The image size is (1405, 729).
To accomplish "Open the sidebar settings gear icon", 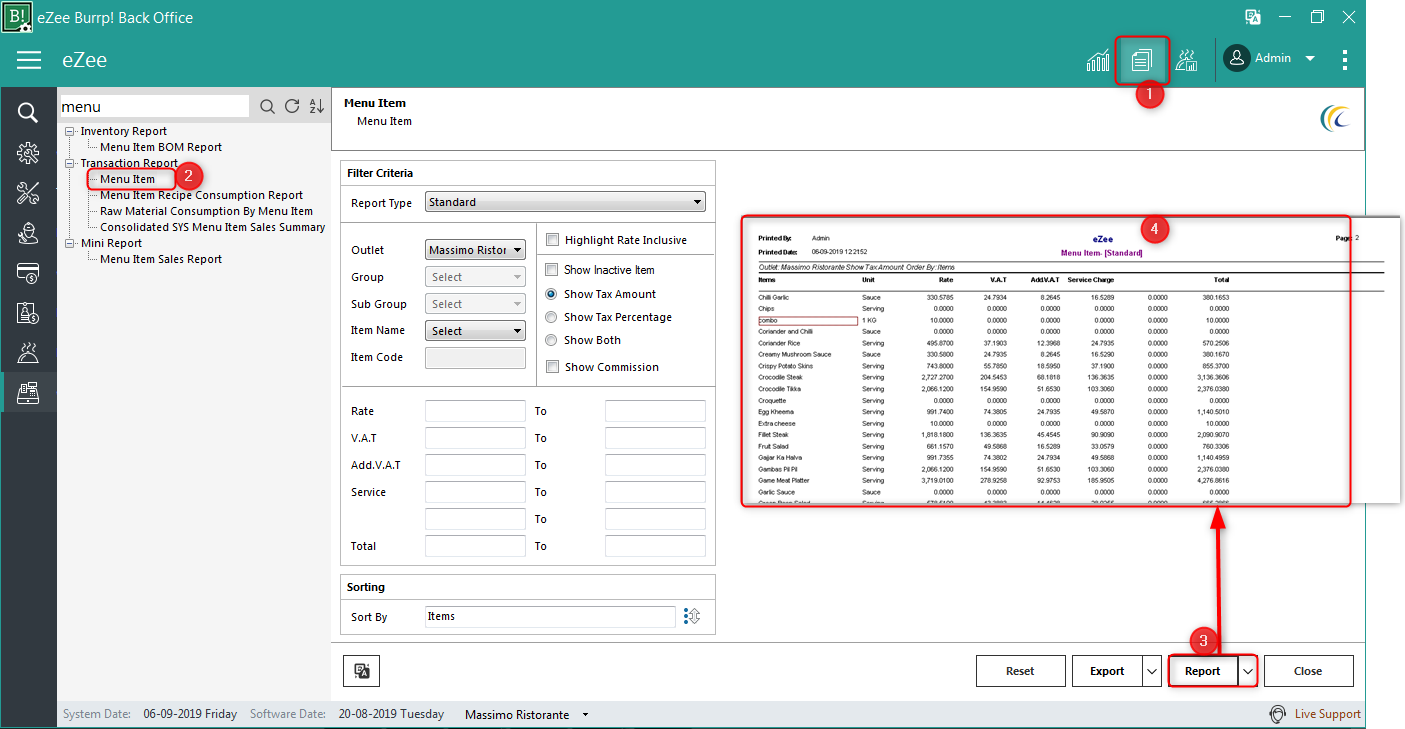I will (28, 152).
